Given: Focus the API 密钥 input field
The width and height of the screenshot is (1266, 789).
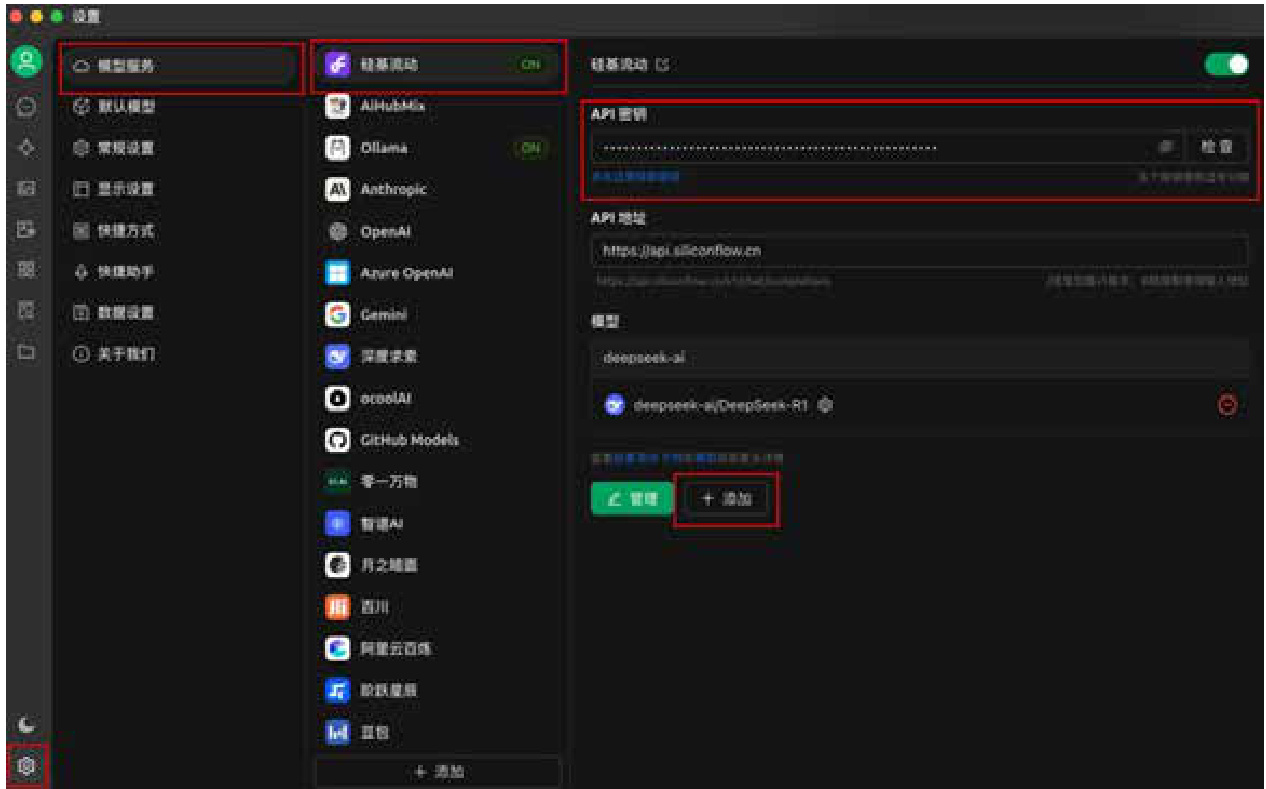Looking at the screenshot, I should (887, 147).
